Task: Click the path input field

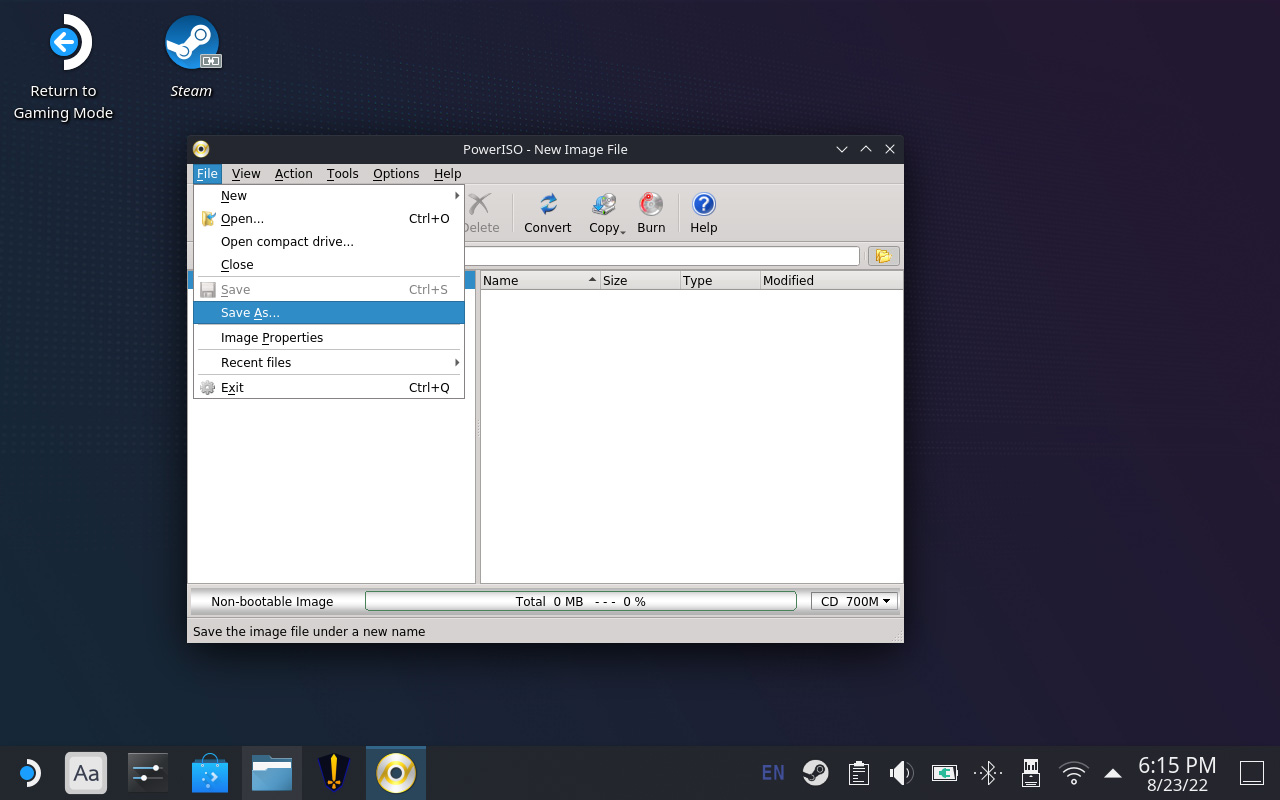Action: tap(662, 256)
